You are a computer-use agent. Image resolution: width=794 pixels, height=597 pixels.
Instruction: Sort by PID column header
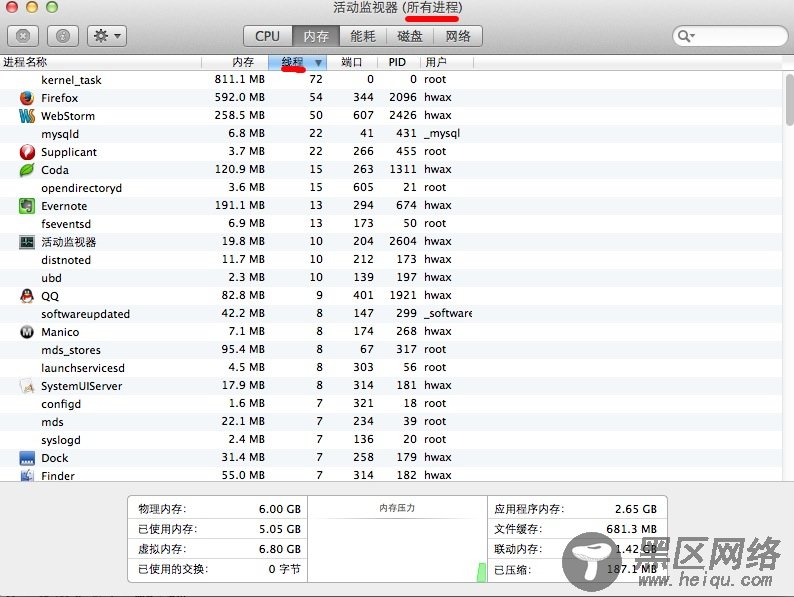(399, 62)
